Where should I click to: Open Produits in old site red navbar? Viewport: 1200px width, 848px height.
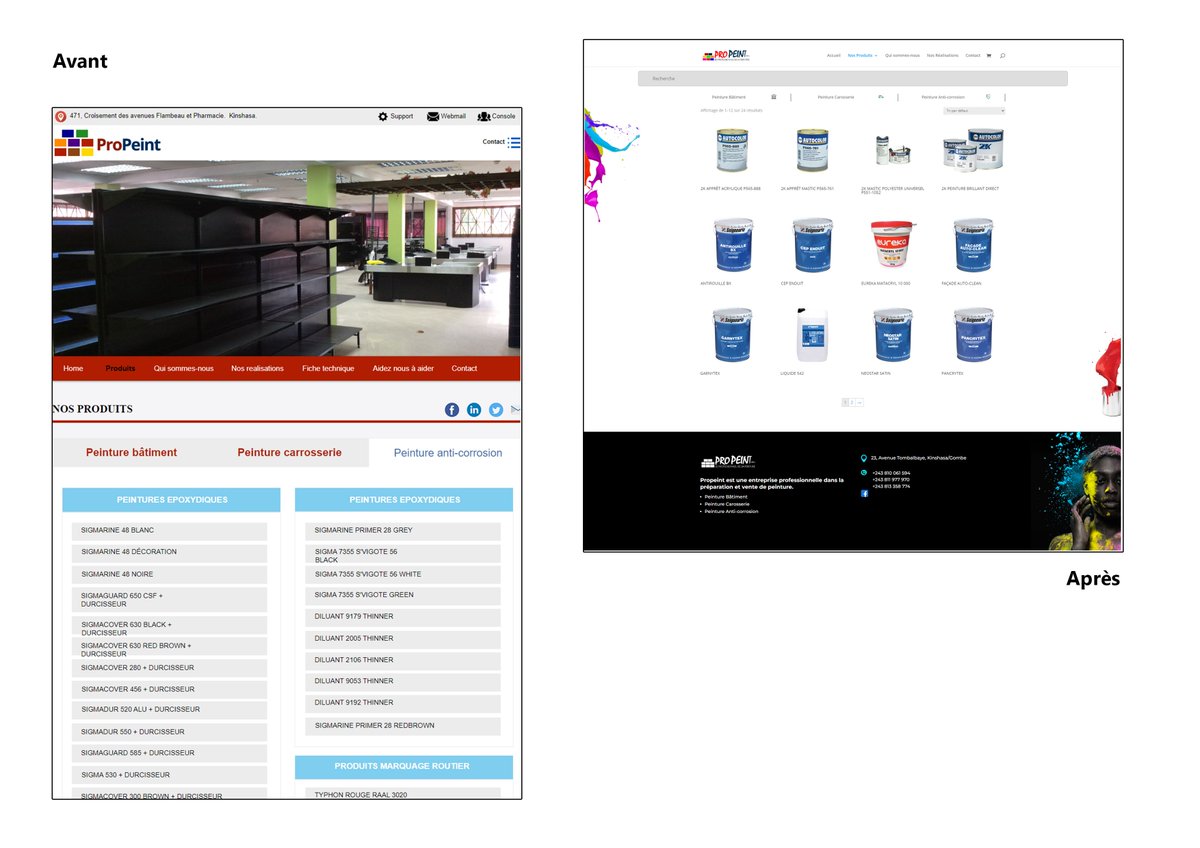pyautogui.click(x=120, y=368)
